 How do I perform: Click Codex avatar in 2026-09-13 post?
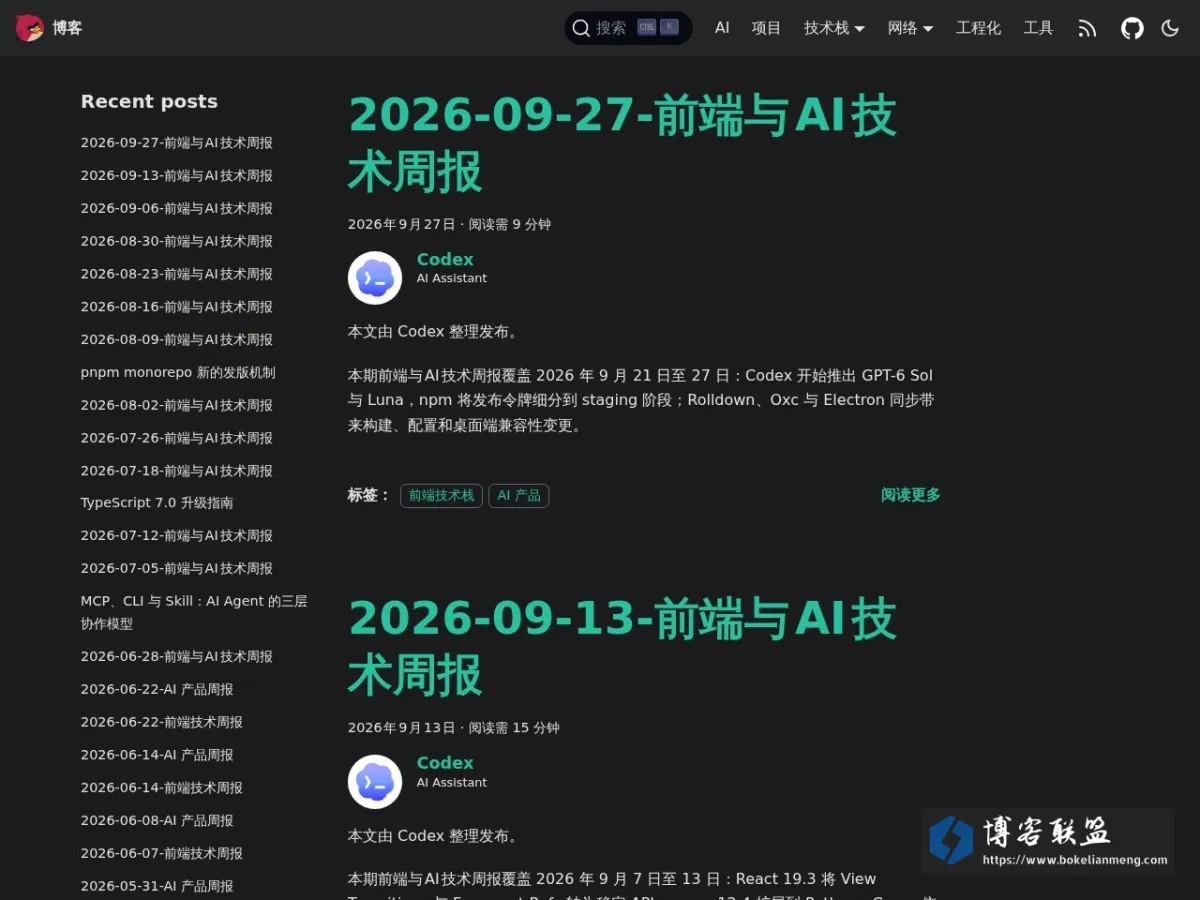point(375,782)
